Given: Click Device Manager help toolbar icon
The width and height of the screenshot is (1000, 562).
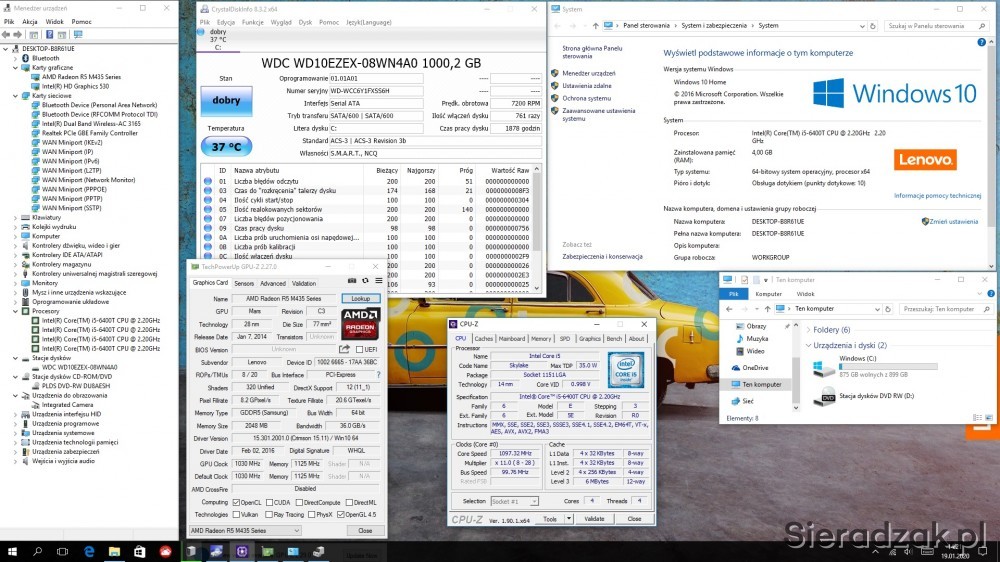Looking at the screenshot, I should 49,34.
